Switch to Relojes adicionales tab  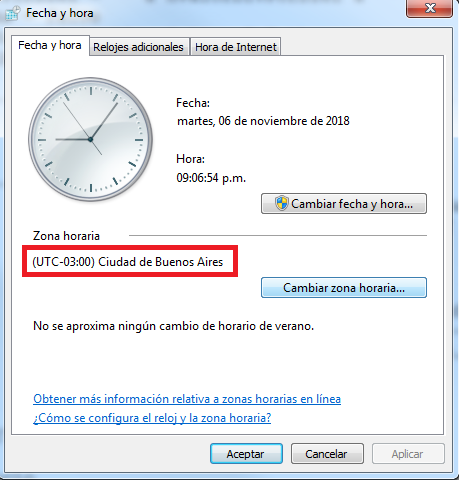(138, 47)
